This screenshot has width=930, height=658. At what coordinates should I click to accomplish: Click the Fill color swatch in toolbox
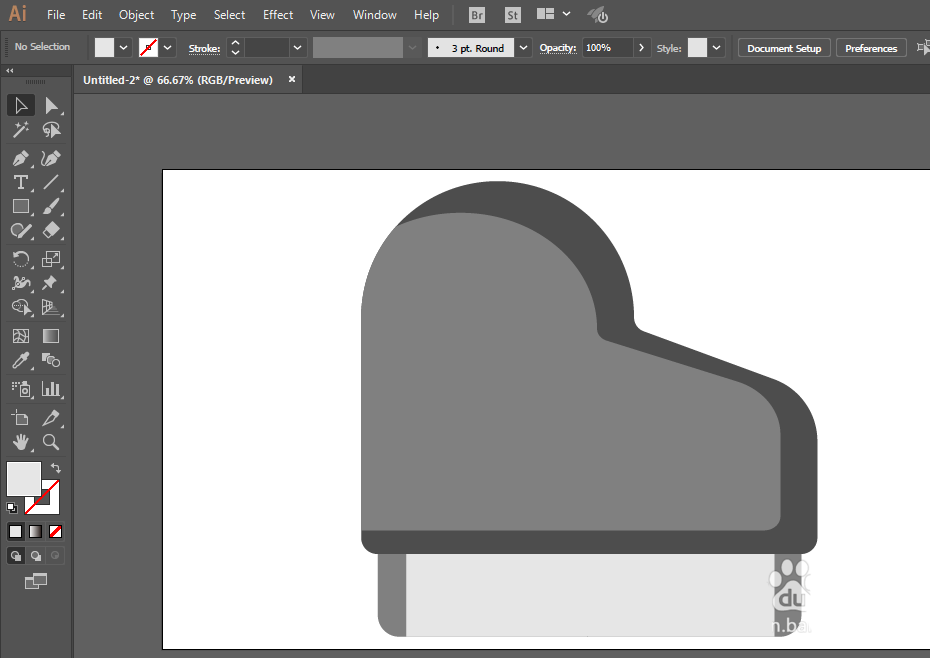[24, 478]
